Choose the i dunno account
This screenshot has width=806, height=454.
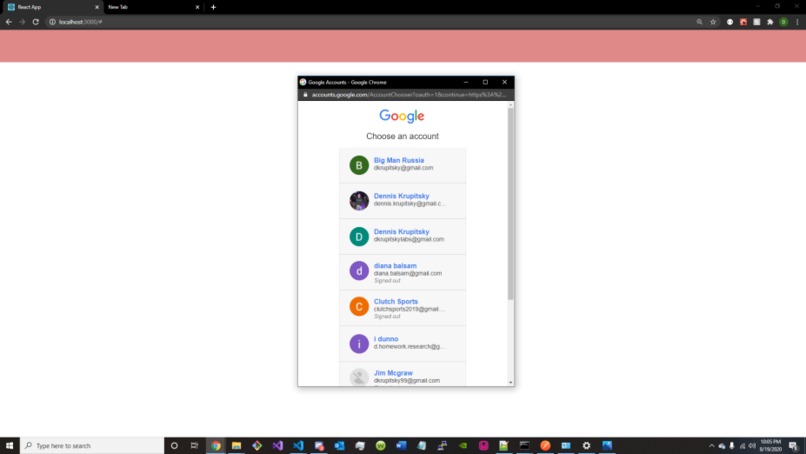402,343
